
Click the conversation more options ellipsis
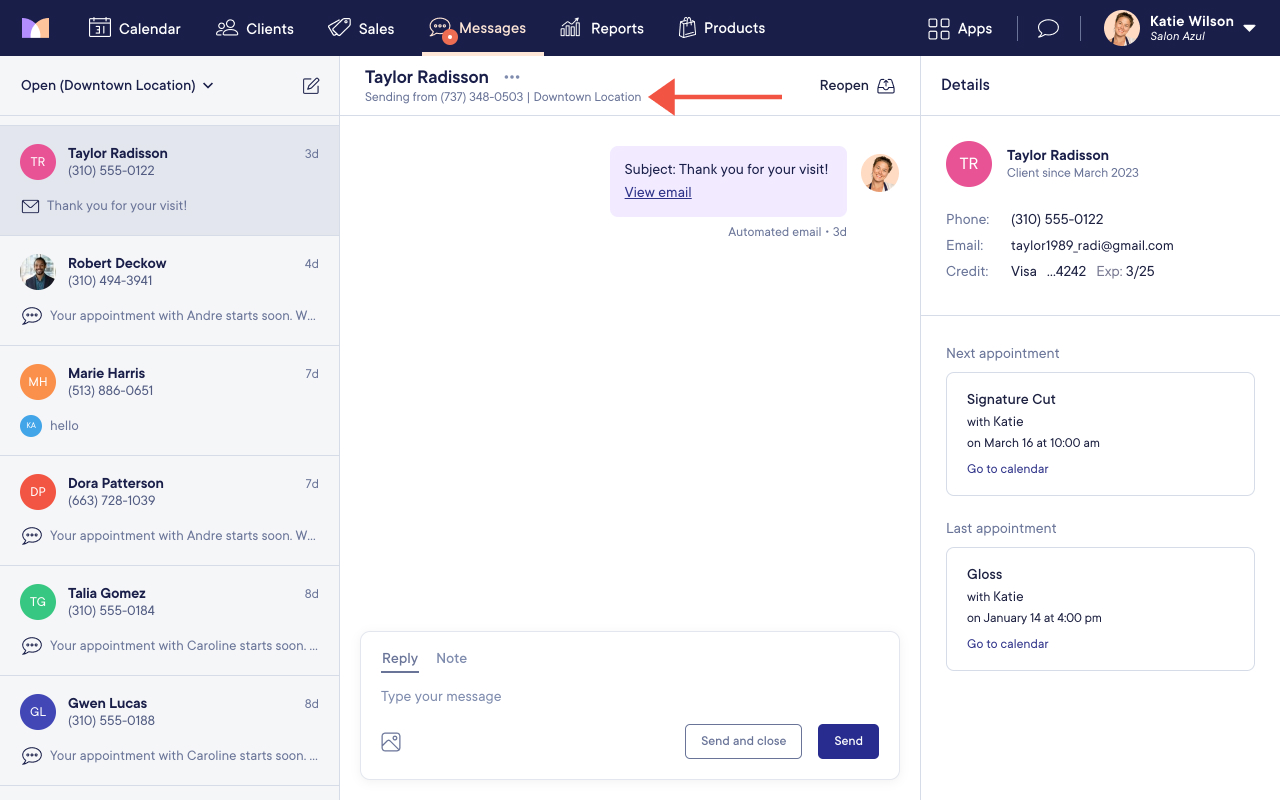[511, 77]
